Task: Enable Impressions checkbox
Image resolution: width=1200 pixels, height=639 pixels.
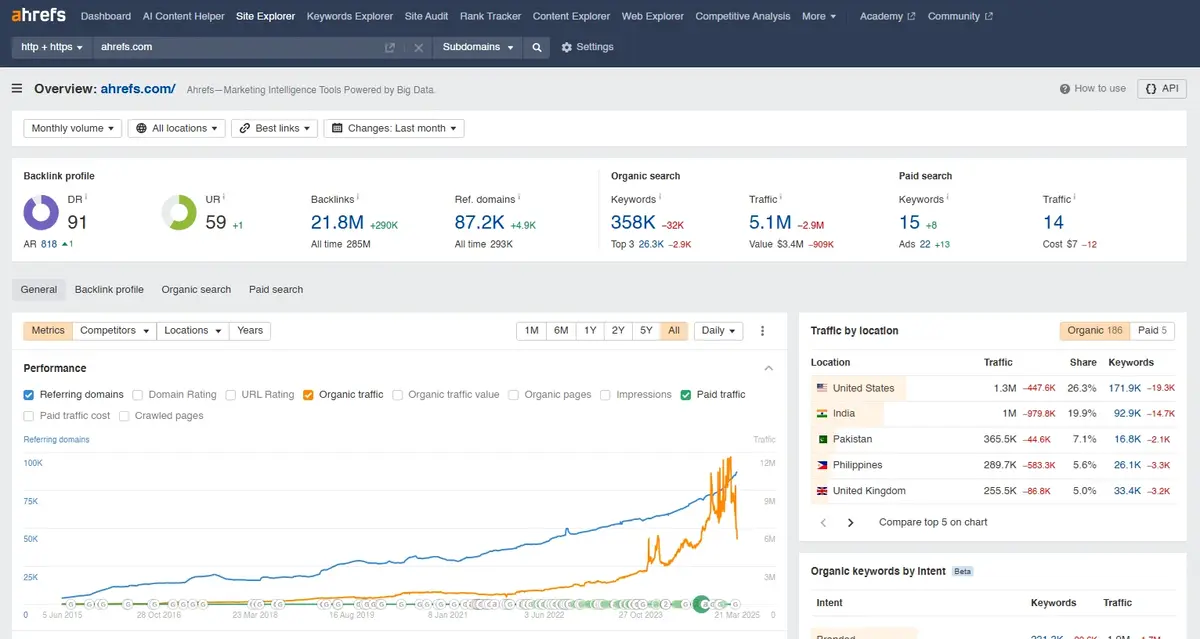Action: pyautogui.click(x=606, y=395)
